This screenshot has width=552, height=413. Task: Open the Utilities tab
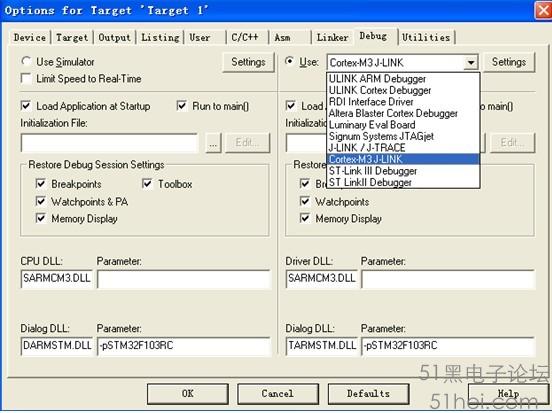click(x=426, y=37)
